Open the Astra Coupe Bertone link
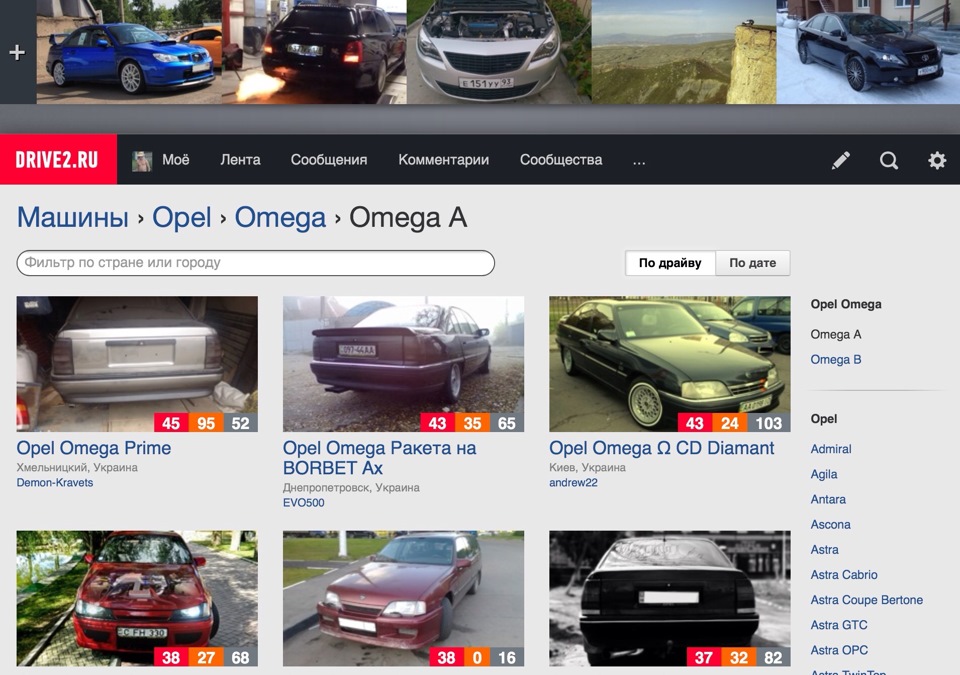Image resolution: width=960 pixels, height=675 pixels. tap(867, 600)
